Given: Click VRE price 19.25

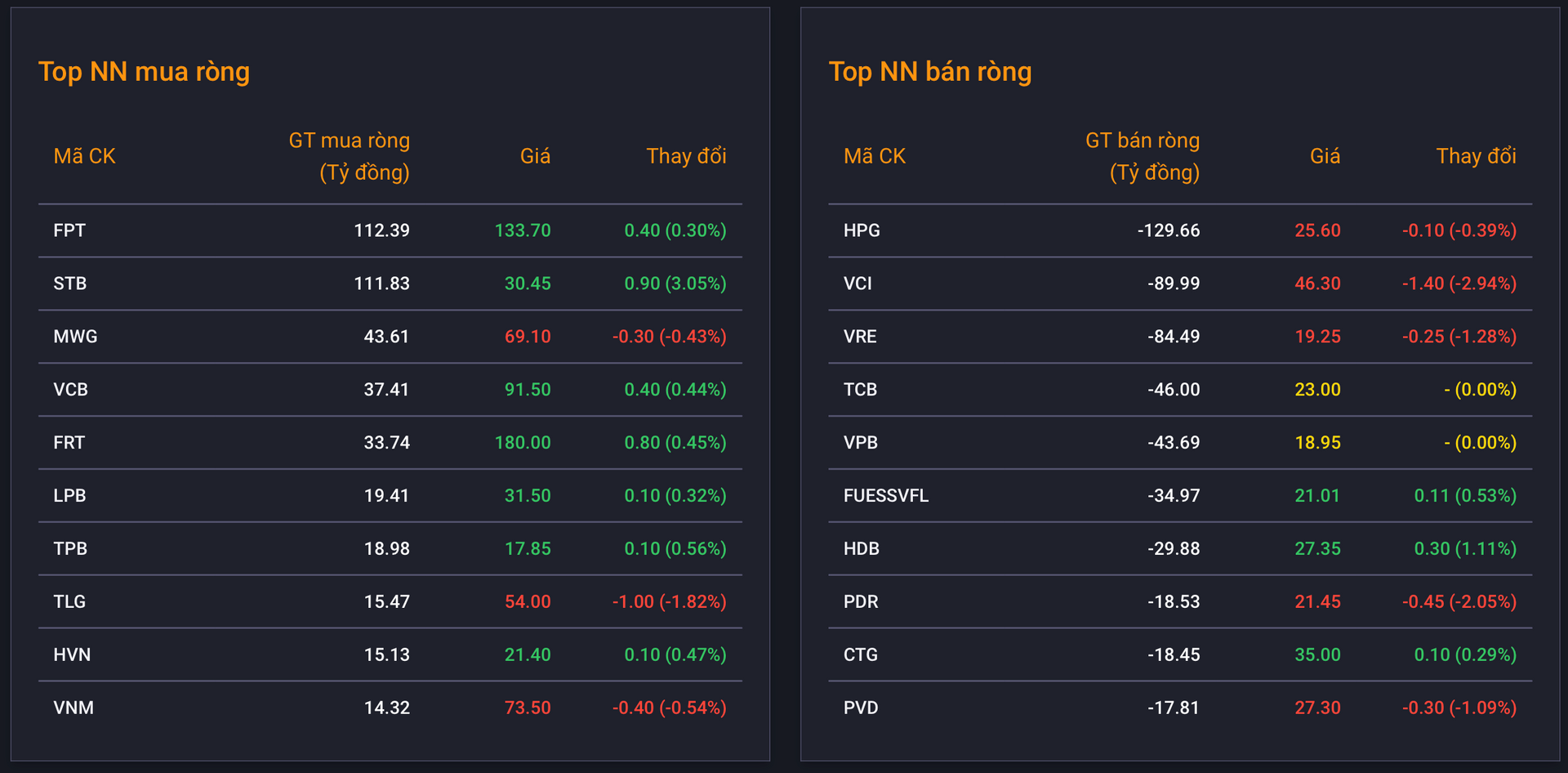Looking at the screenshot, I should click(x=1318, y=337).
